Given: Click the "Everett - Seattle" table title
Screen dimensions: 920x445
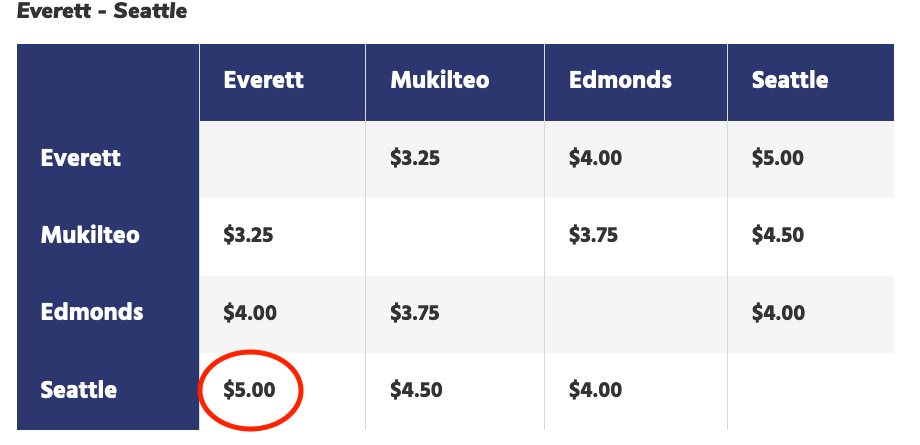Looking at the screenshot, I should point(102,12).
